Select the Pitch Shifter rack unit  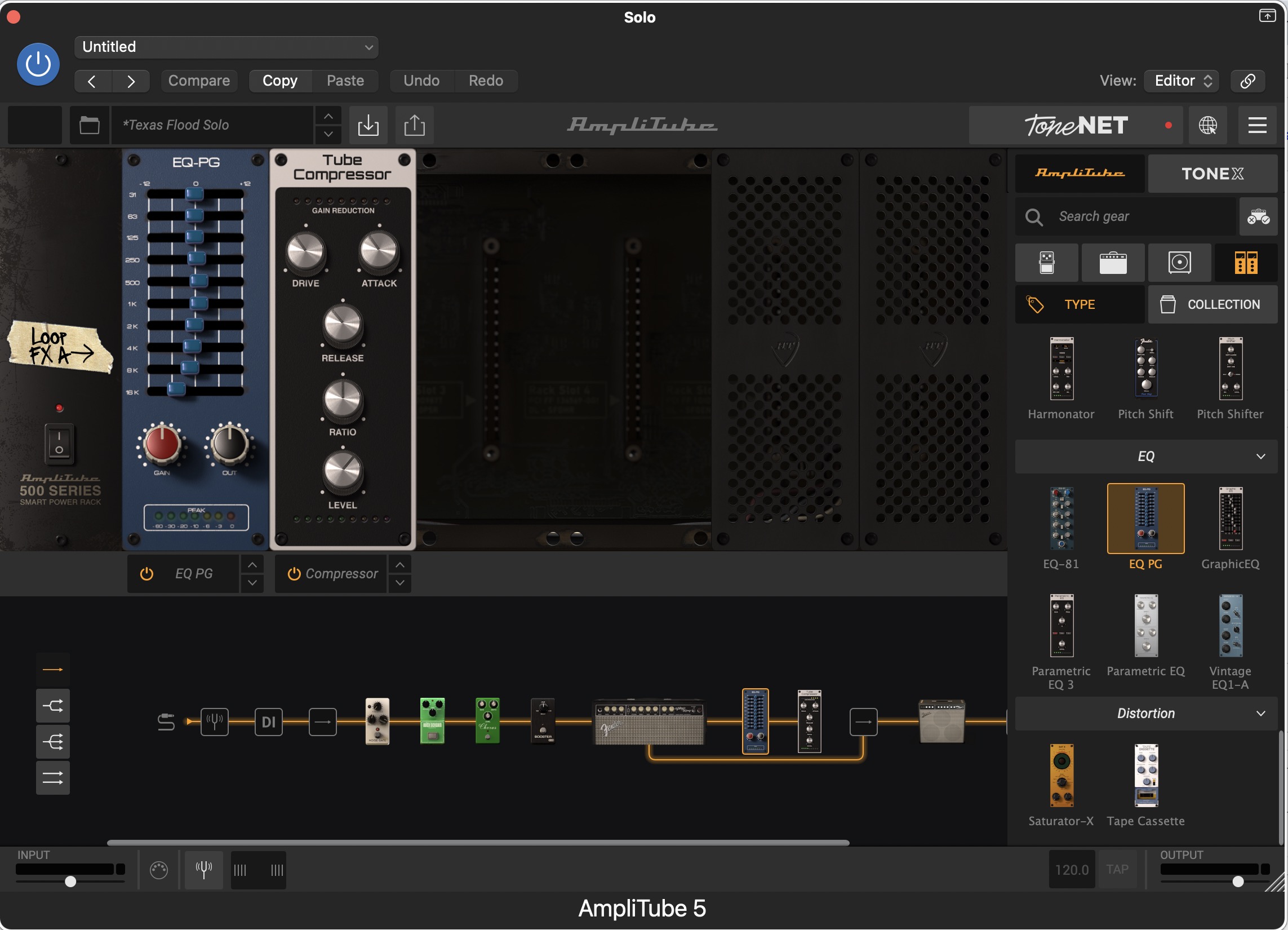tap(1230, 378)
